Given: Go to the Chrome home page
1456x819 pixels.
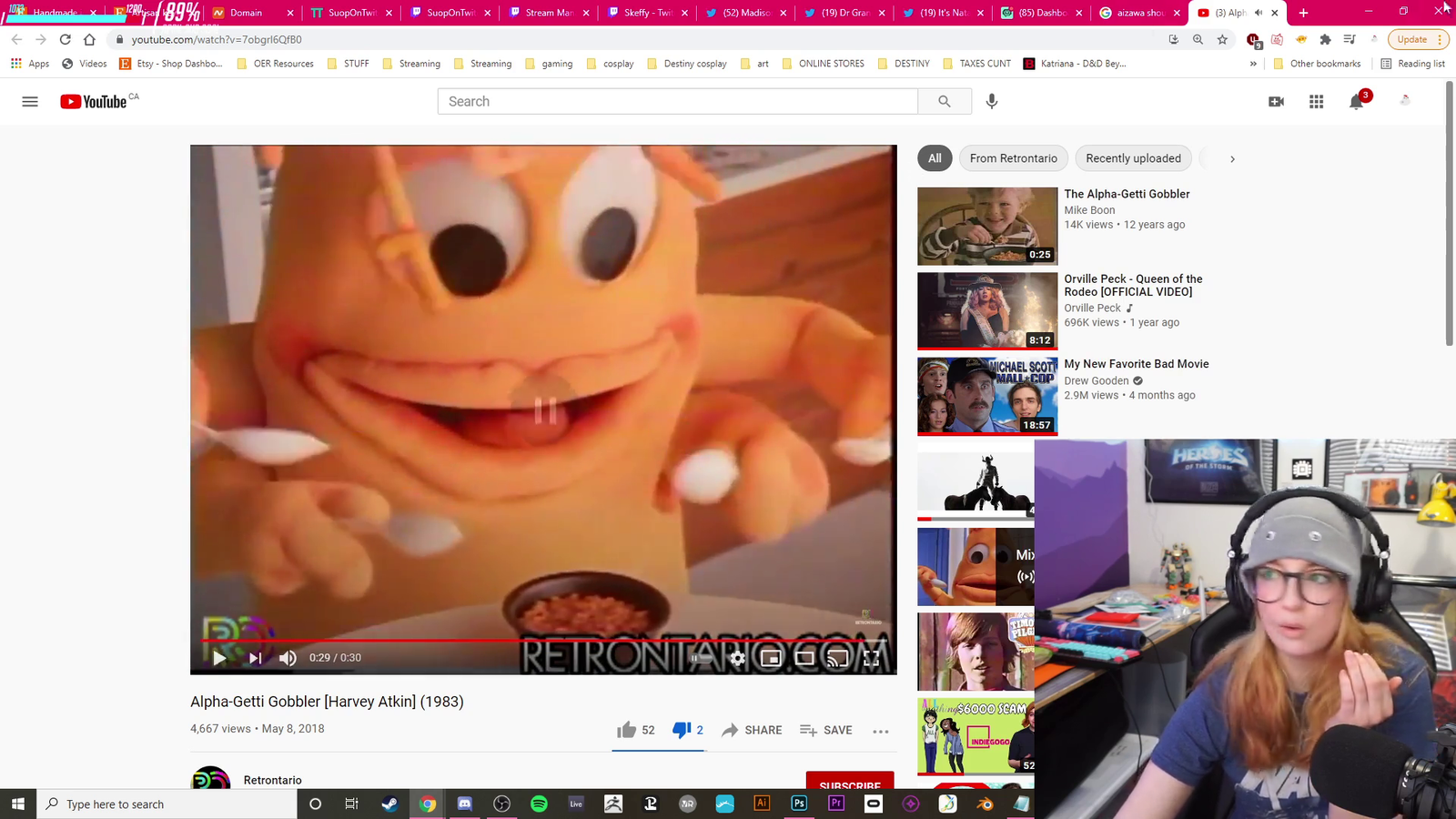Looking at the screenshot, I should pyautogui.click(x=89, y=39).
